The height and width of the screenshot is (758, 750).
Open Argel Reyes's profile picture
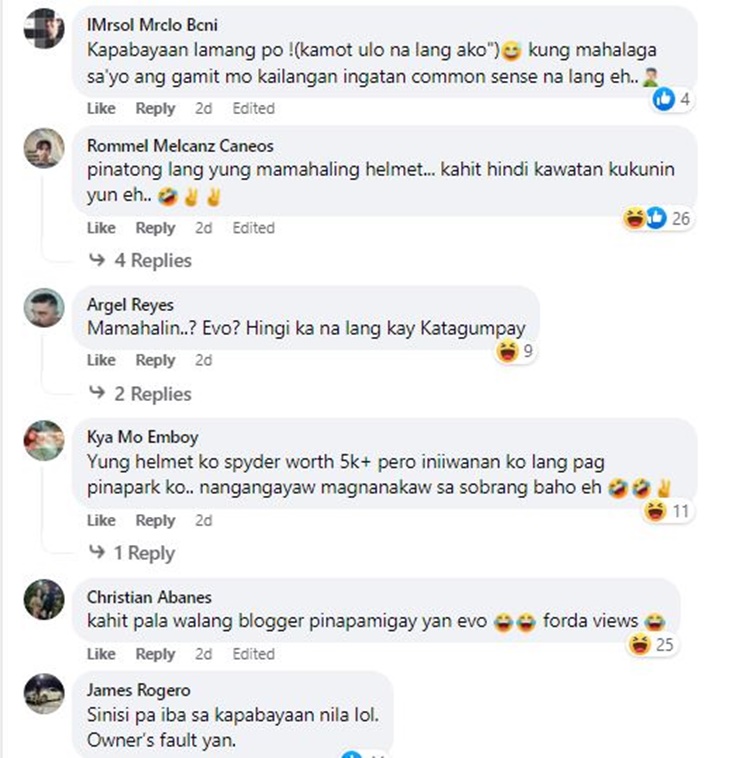coord(44,307)
